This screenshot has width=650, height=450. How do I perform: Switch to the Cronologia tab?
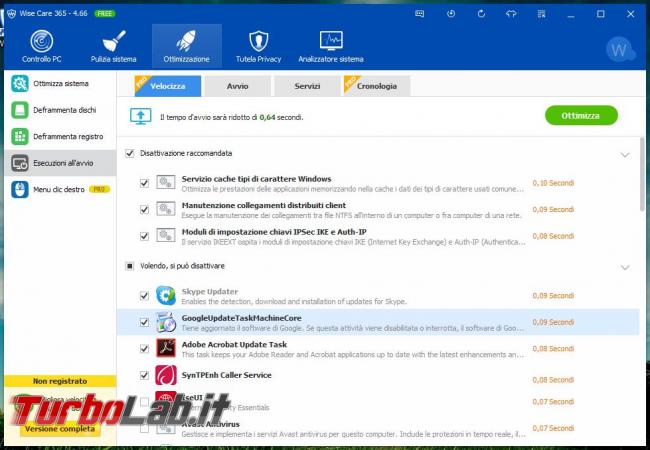pyautogui.click(x=377, y=86)
